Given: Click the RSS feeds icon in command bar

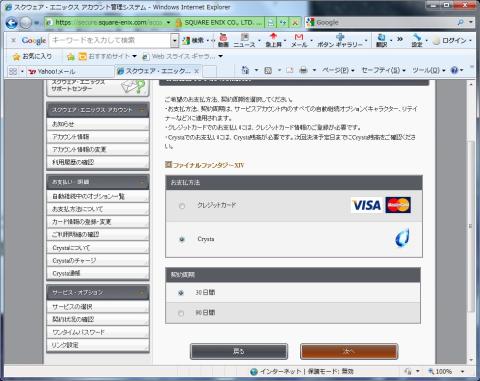Looking at the screenshot, I should pos(268,70).
